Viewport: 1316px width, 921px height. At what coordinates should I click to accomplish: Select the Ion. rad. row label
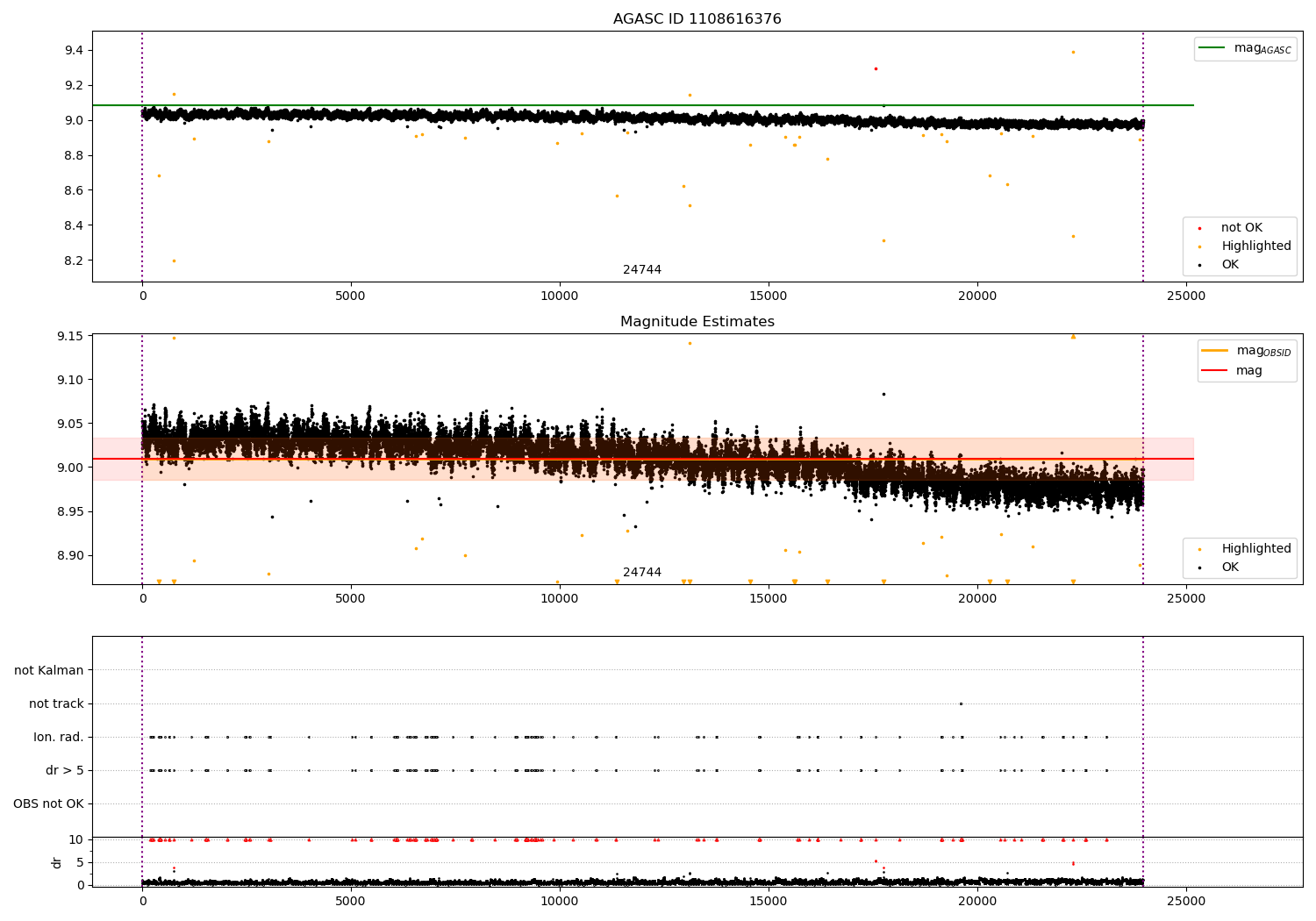[59, 737]
